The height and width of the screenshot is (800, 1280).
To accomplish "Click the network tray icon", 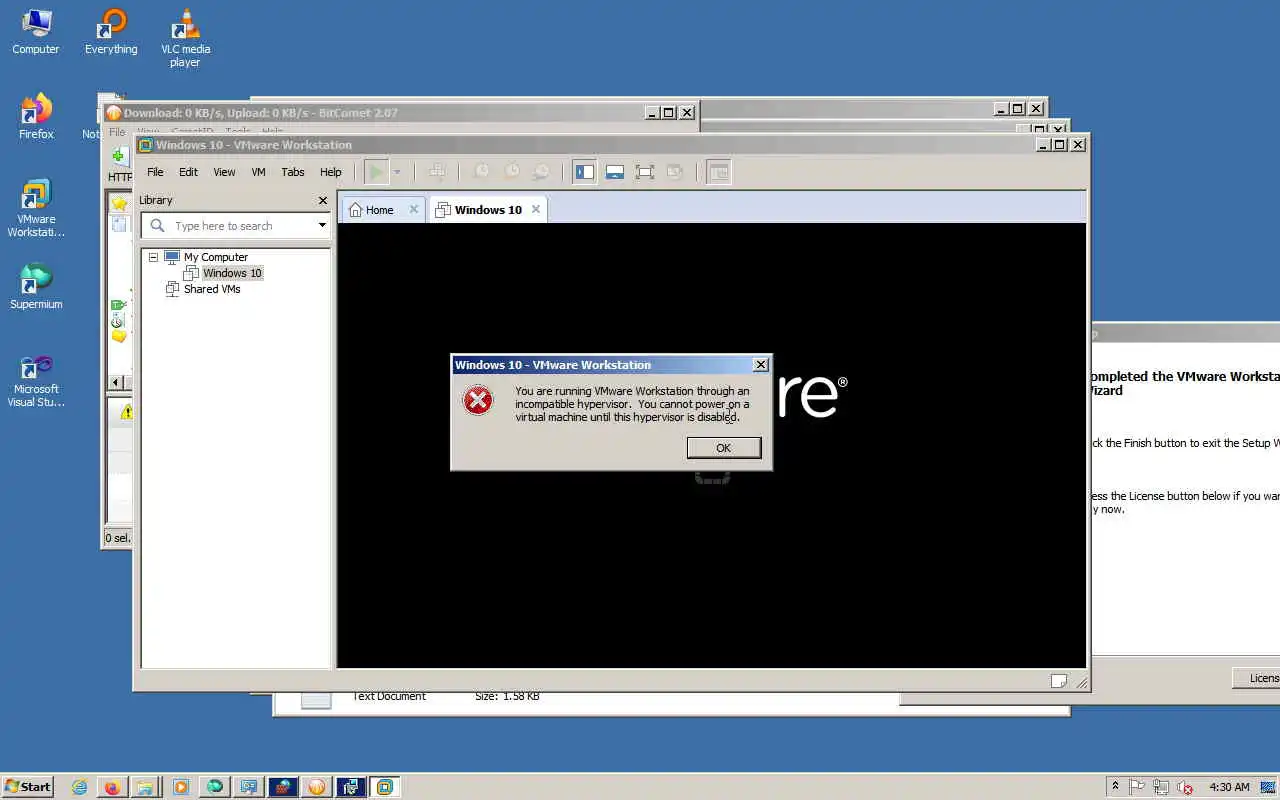I will [1161, 787].
